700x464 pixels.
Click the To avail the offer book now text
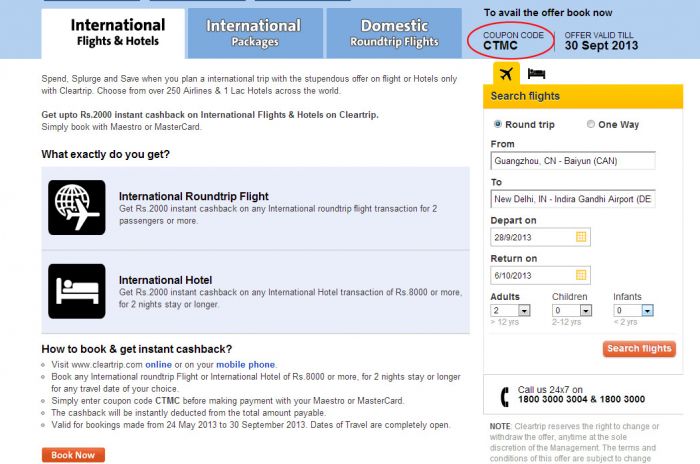(x=548, y=13)
